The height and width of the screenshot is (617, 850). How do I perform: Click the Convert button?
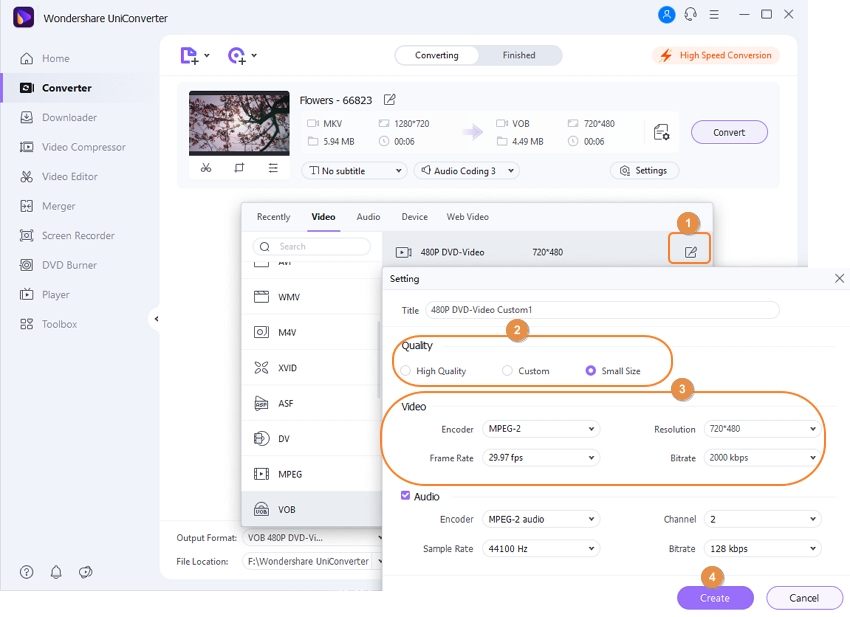[729, 132]
